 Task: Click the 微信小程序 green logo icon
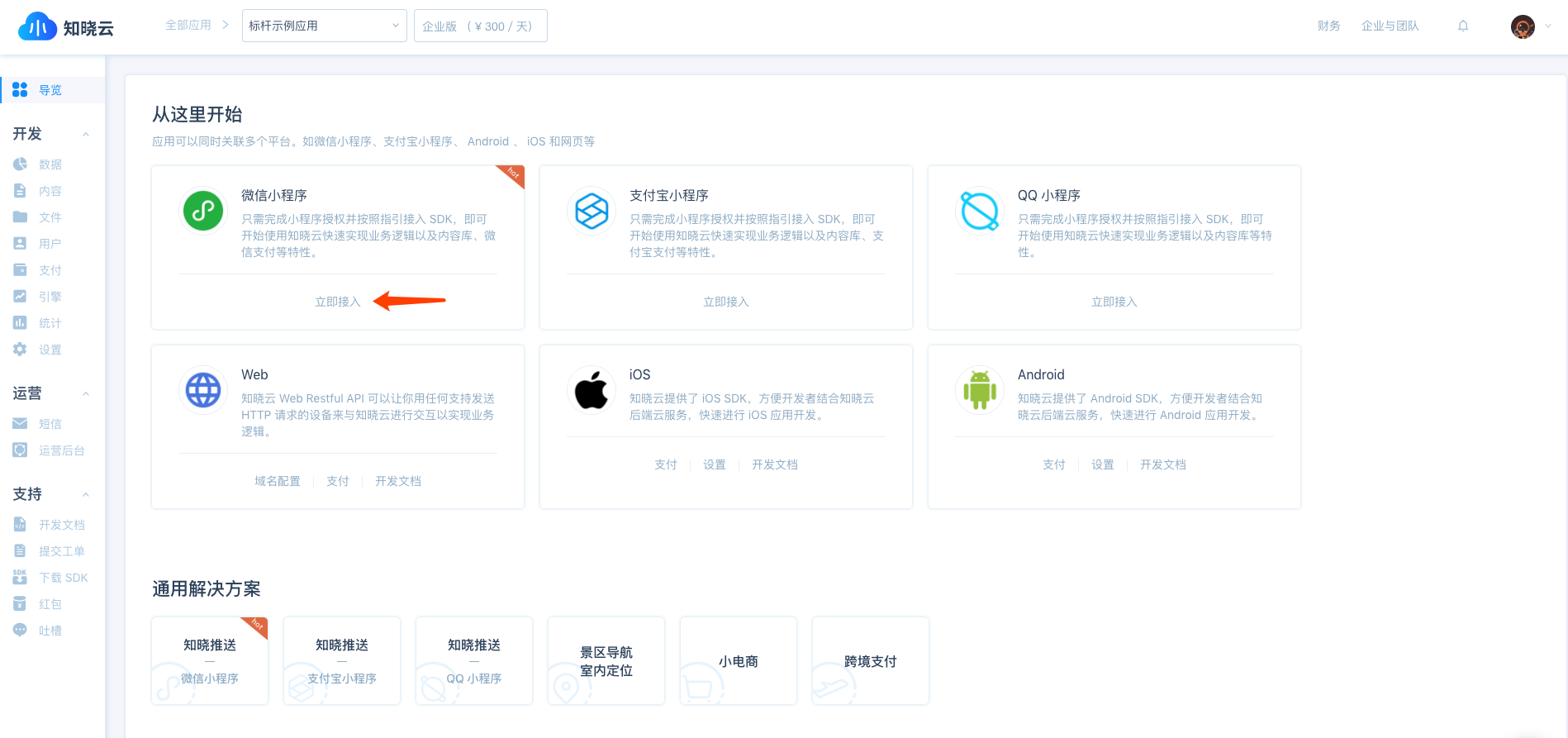coord(203,212)
